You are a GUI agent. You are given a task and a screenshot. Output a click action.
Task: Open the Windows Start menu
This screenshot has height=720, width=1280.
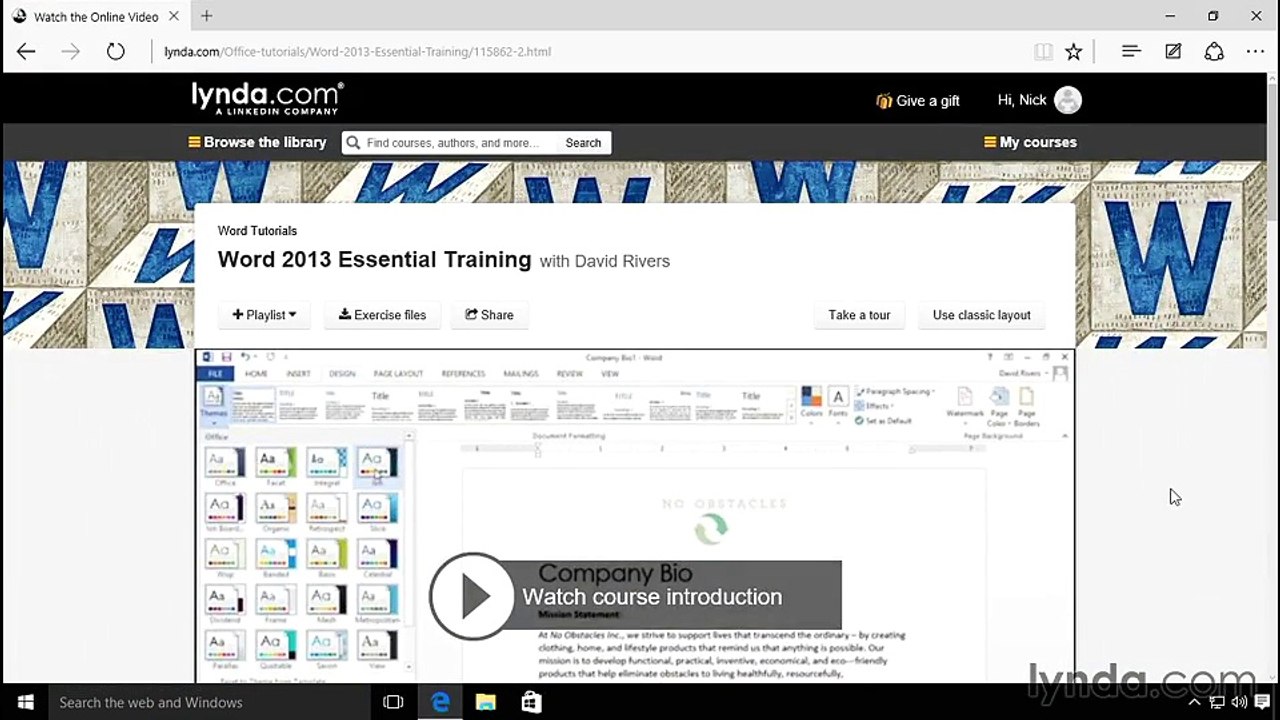pos(24,702)
